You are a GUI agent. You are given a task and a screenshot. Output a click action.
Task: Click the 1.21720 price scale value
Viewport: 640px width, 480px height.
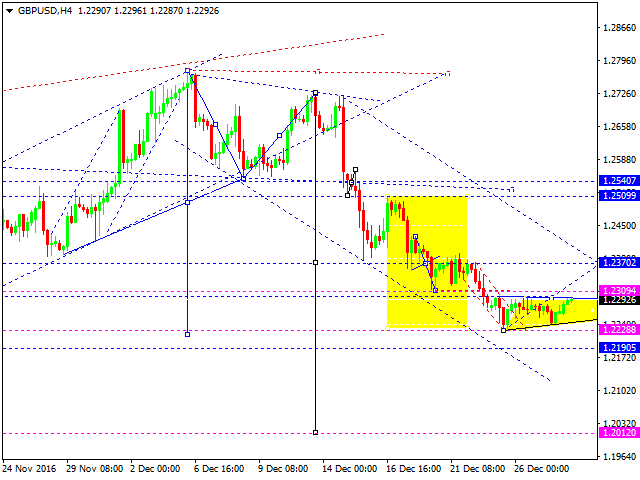(x=620, y=358)
